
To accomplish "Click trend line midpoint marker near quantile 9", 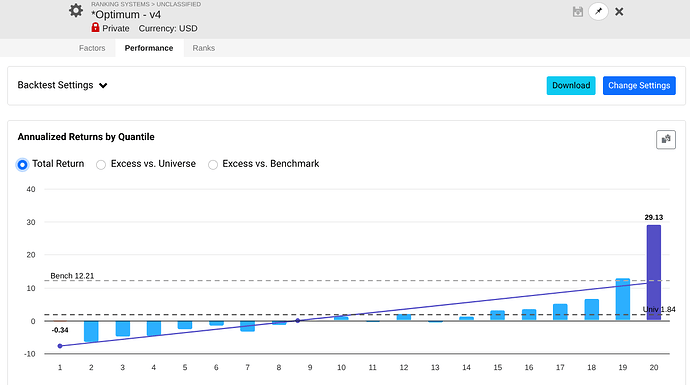I will tap(297, 321).
